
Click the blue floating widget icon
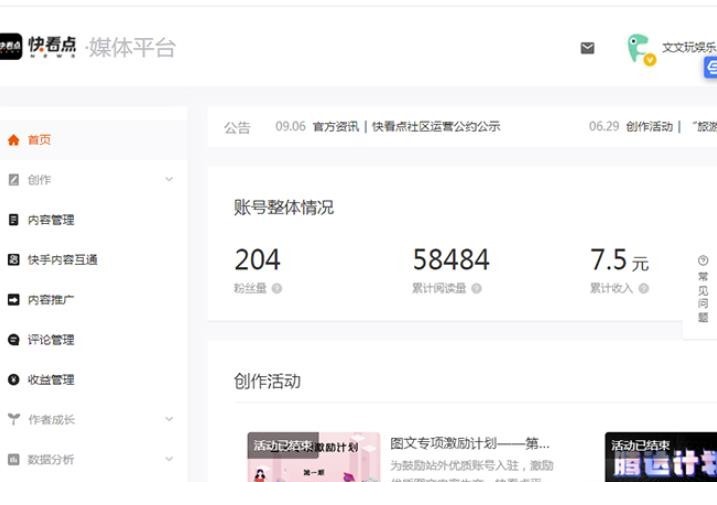click(711, 67)
